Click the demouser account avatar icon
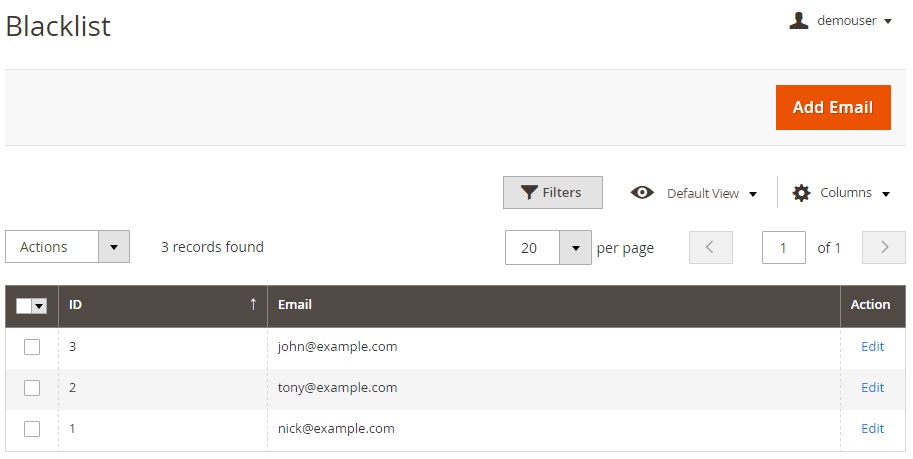Screen dimensions: 913x459 pos(798,21)
